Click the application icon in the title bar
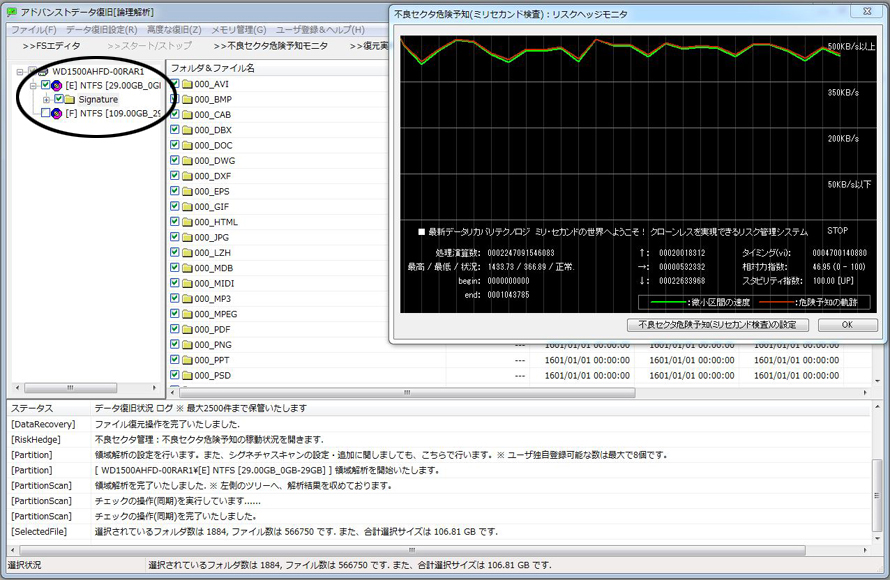Viewport: 890px width, 580px height. coord(11,12)
